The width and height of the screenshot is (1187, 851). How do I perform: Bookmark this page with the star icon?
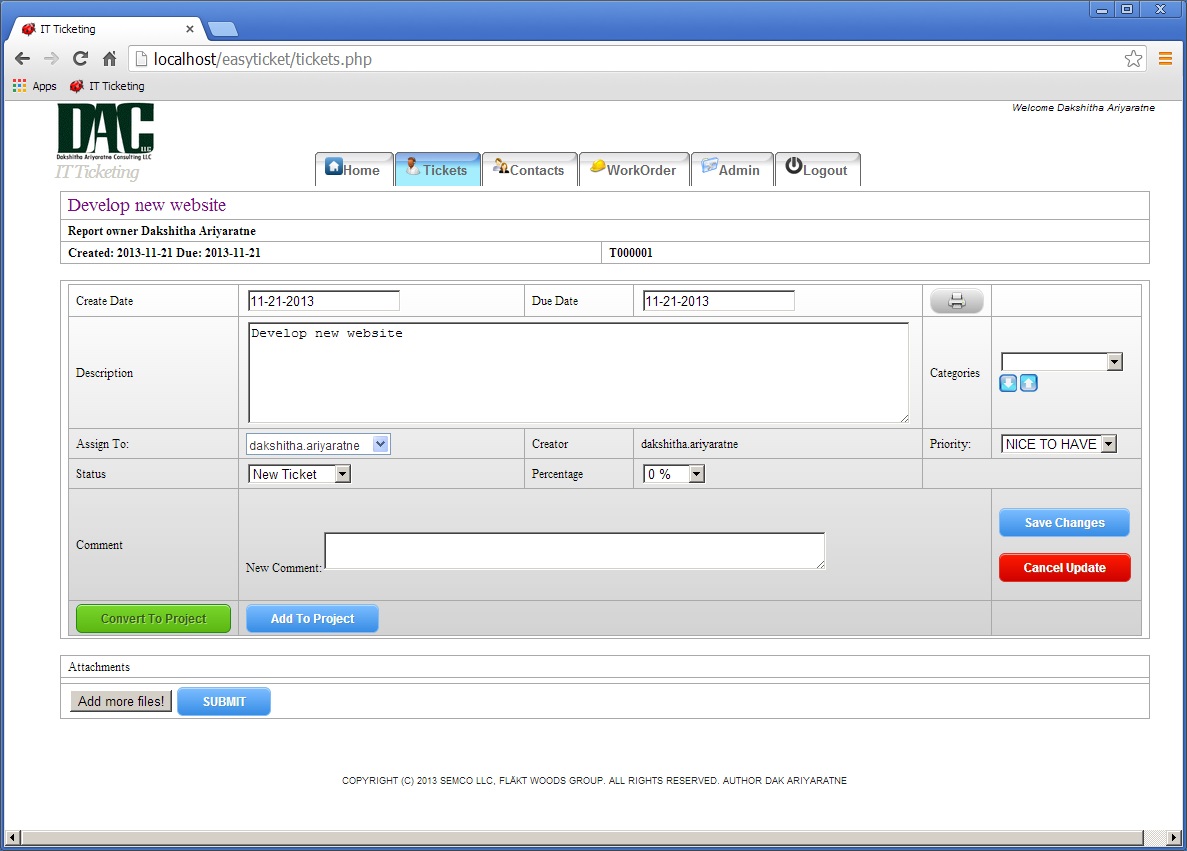[x=1133, y=59]
